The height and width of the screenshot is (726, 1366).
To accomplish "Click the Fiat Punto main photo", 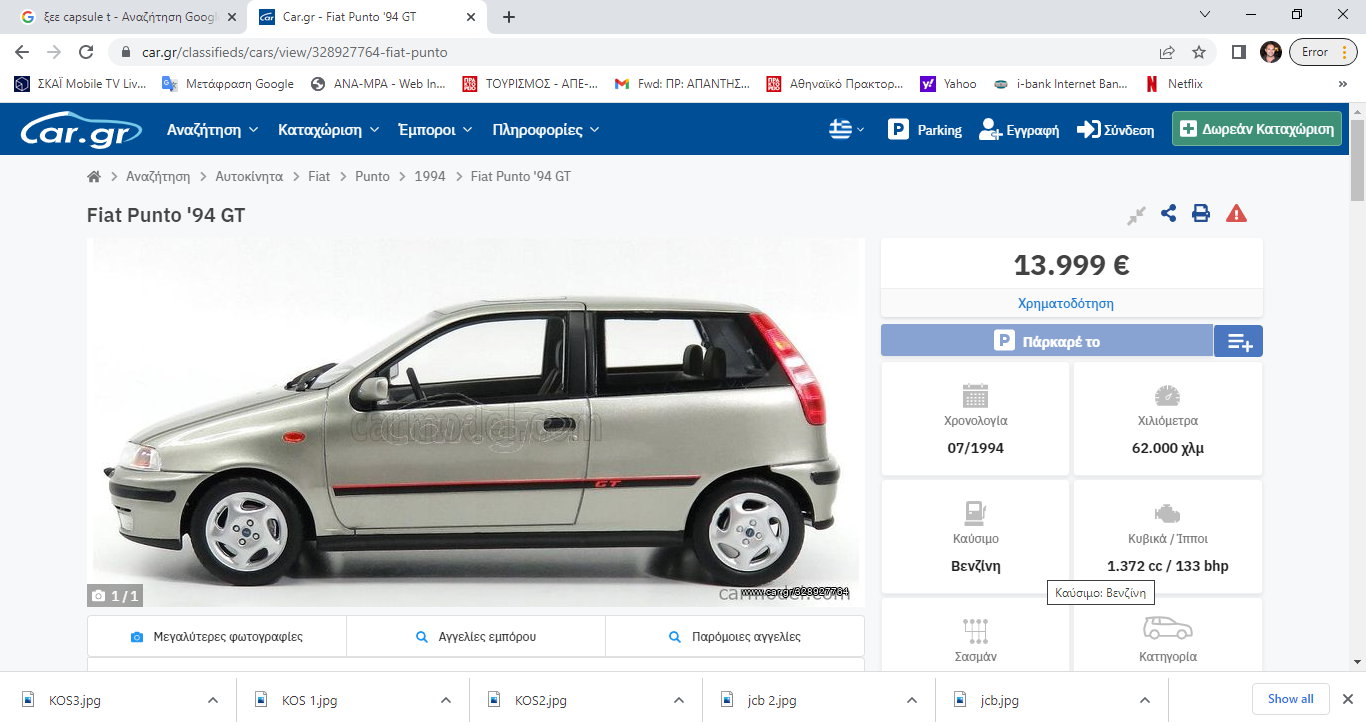I will 476,422.
